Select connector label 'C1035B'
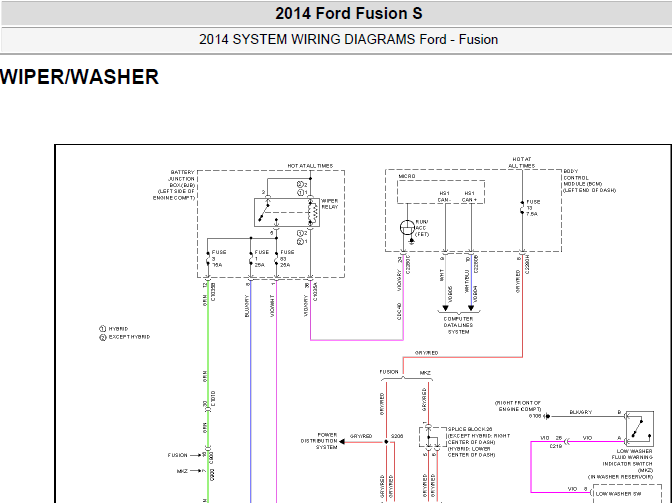This screenshot has width=672, height=503. (213, 292)
